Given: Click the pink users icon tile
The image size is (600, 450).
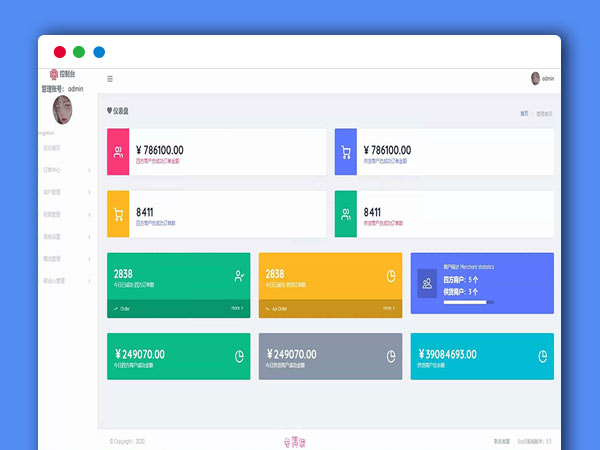Looking at the screenshot, I should pyautogui.click(x=118, y=152).
